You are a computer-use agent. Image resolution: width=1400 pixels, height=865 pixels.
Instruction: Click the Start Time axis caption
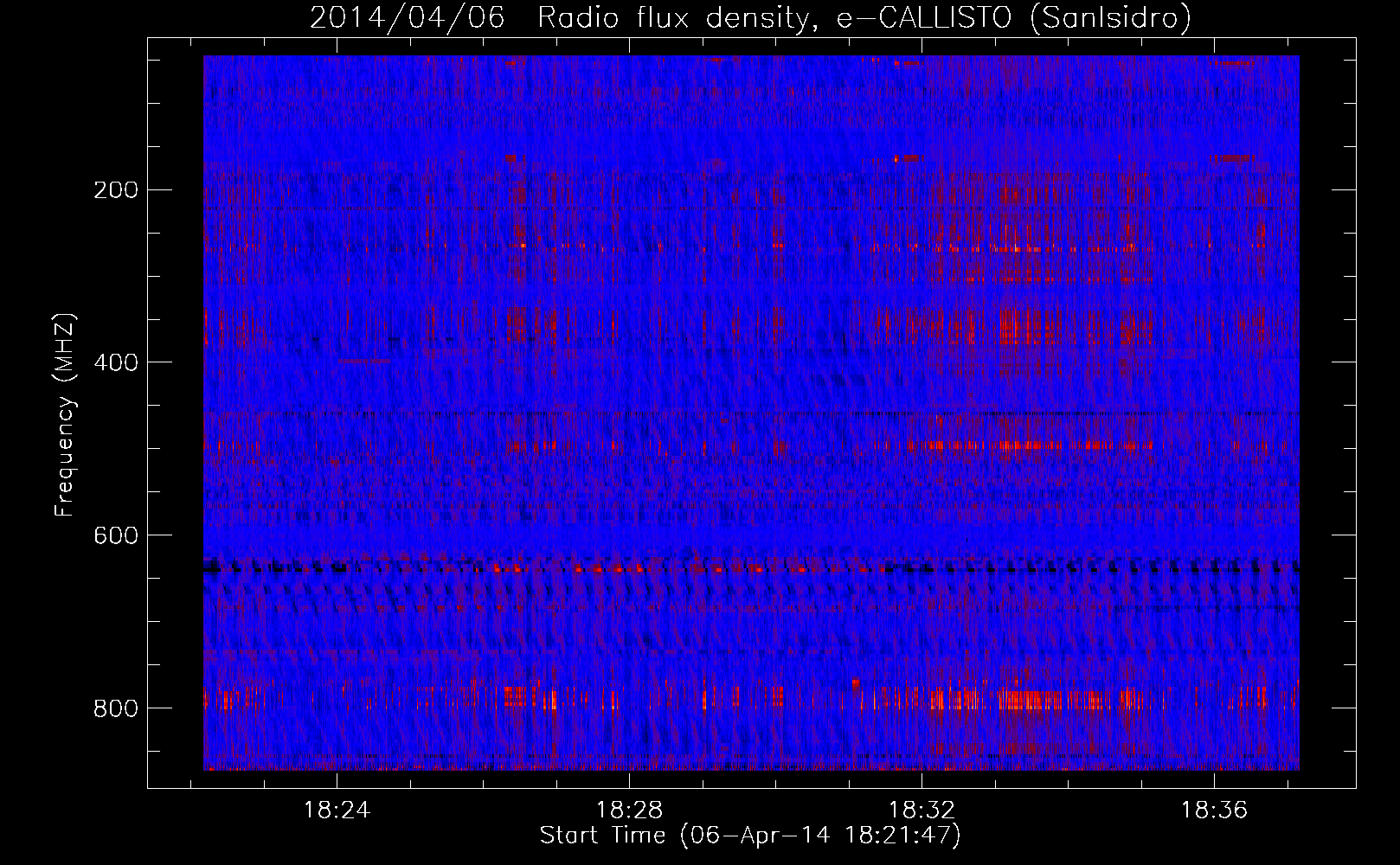pos(750,836)
